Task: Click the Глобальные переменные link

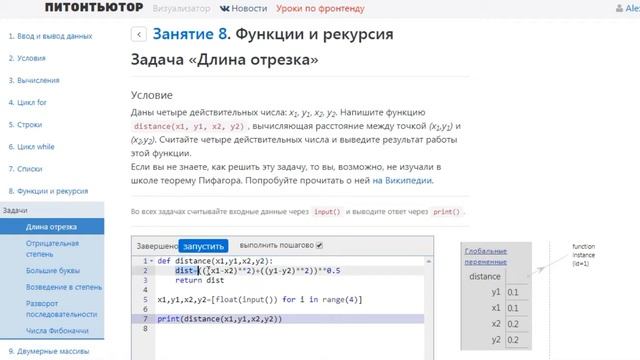Action: click(x=486, y=256)
